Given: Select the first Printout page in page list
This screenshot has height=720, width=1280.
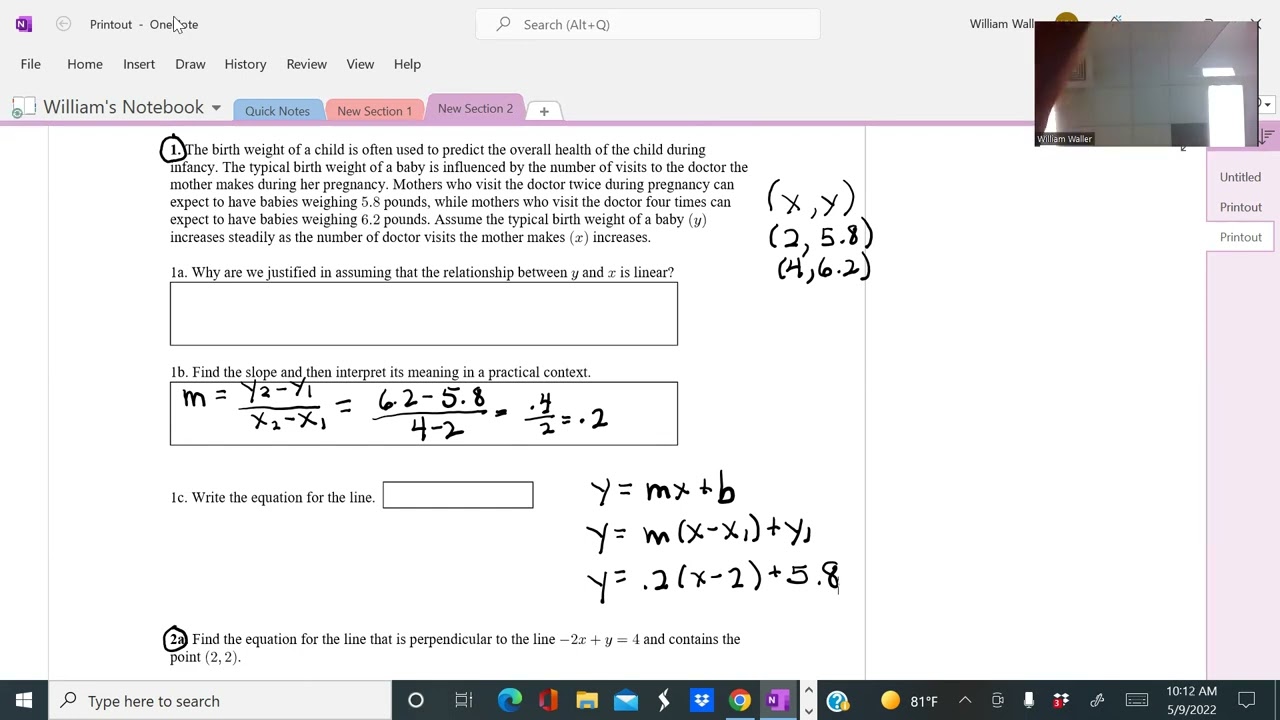Looking at the screenshot, I should [1240, 207].
